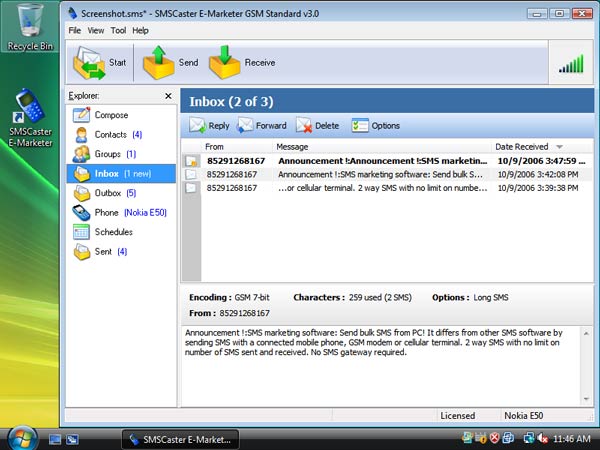Click the signal strength indicator
The image size is (600, 450).
tap(571, 64)
